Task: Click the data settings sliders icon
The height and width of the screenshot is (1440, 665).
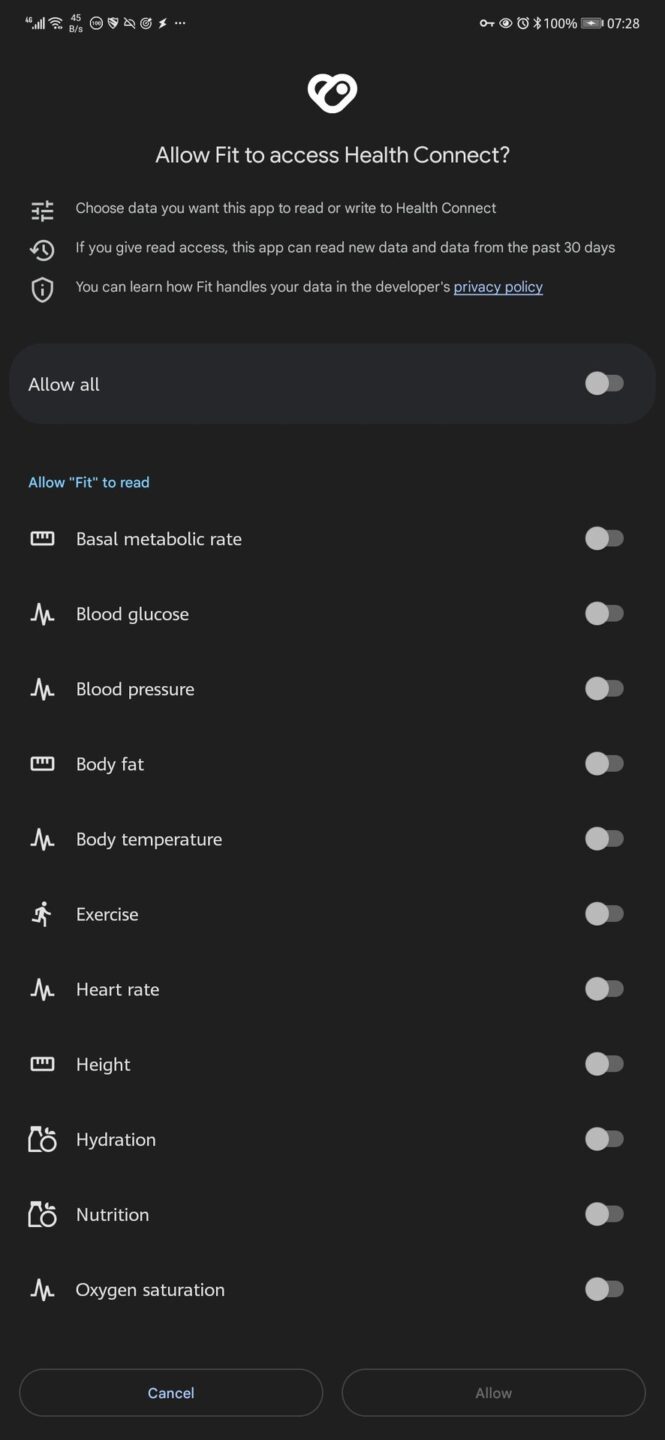Action: point(42,210)
